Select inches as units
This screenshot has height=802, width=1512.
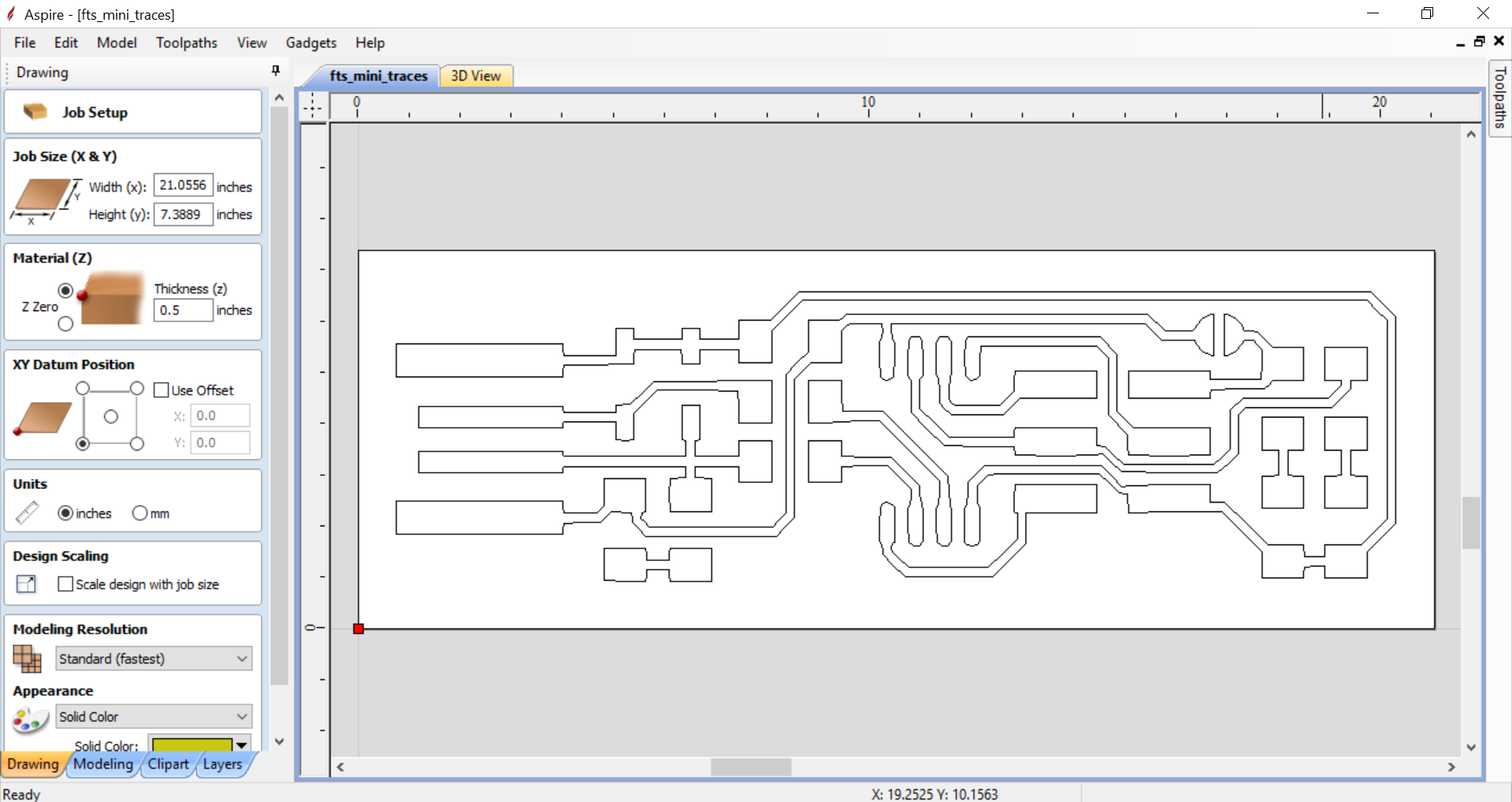65,513
